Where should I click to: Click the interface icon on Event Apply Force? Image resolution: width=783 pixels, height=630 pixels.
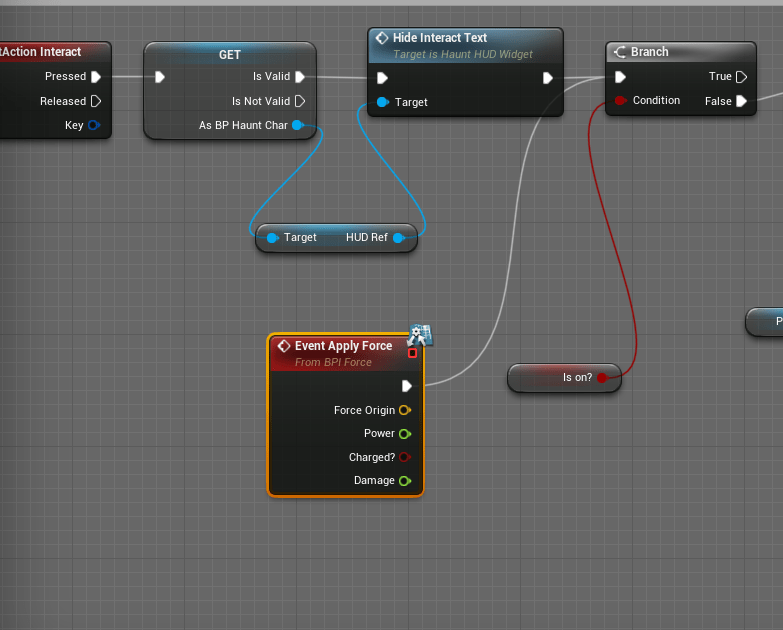pos(419,336)
